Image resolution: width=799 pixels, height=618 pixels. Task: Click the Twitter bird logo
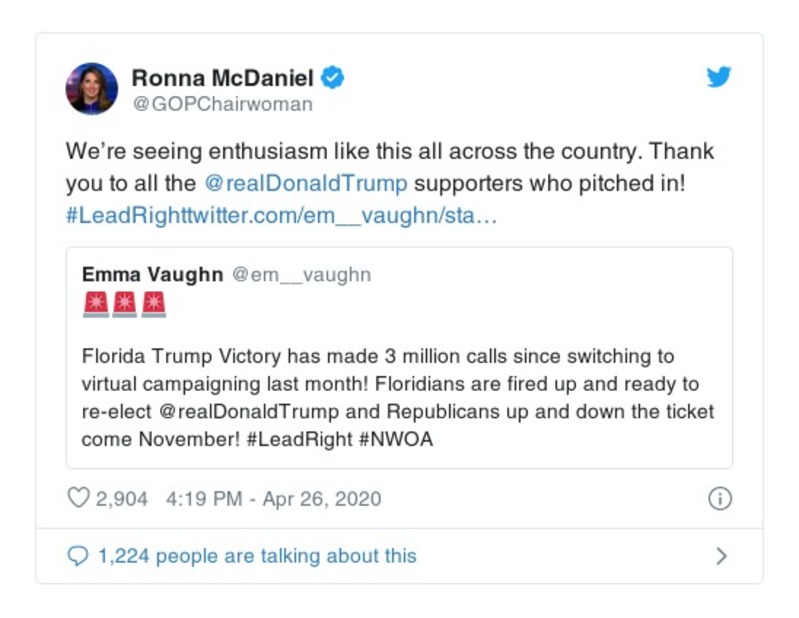coord(719,77)
